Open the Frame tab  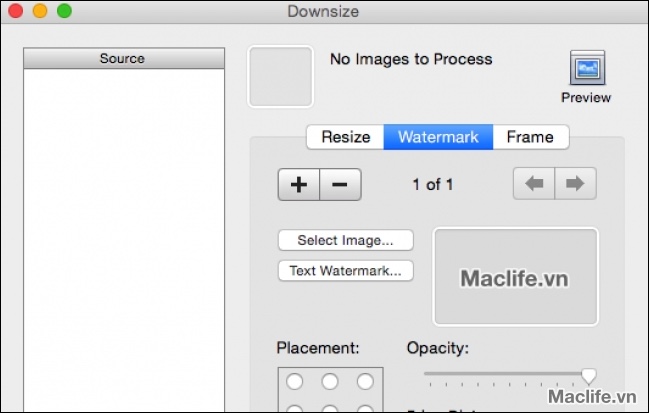coord(530,137)
